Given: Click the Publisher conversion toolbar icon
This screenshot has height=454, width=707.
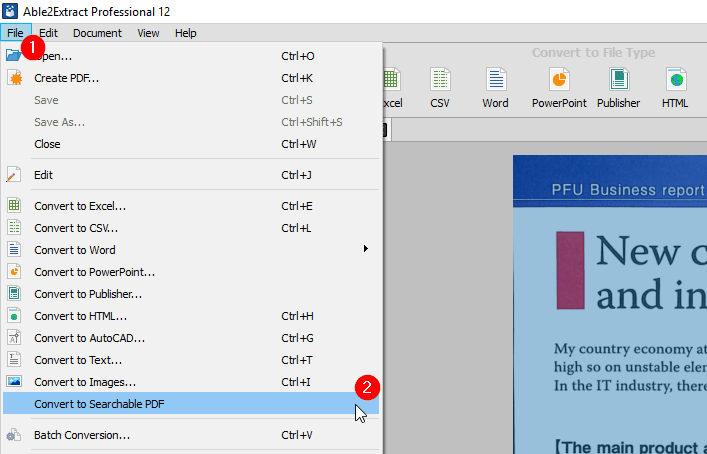Looking at the screenshot, I should [x=618, y=80].
